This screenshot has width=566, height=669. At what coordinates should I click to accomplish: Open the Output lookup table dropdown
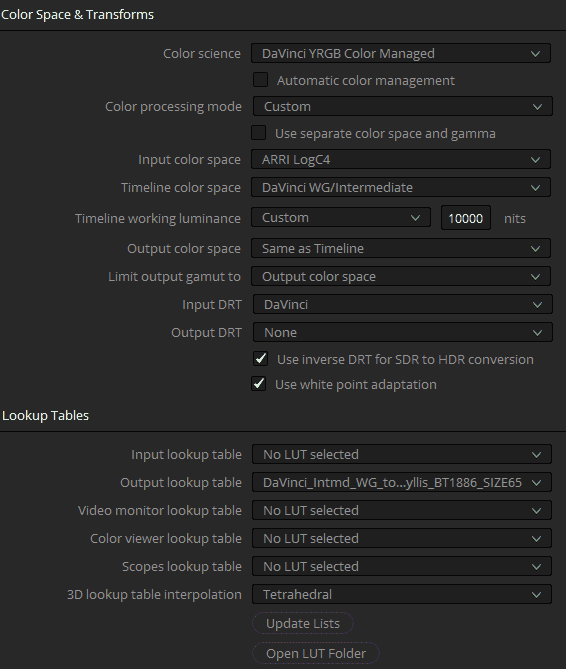click(401, 483)
